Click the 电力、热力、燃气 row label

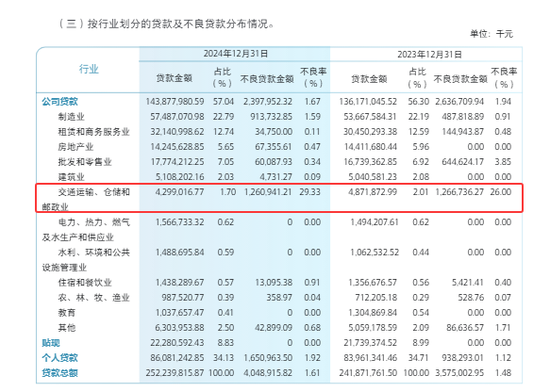tap(94, 222)
